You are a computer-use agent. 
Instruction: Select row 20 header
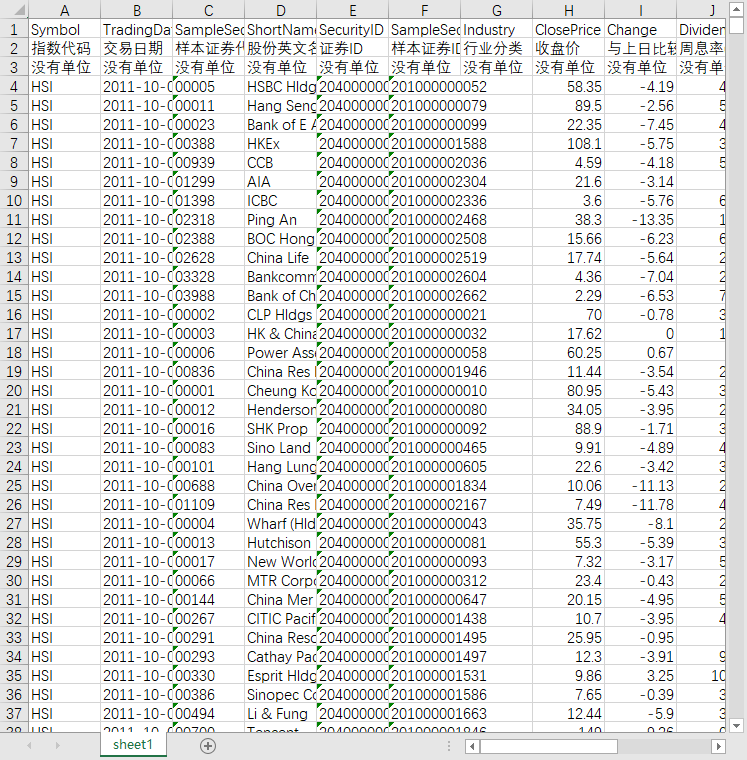tap(14, 391)
